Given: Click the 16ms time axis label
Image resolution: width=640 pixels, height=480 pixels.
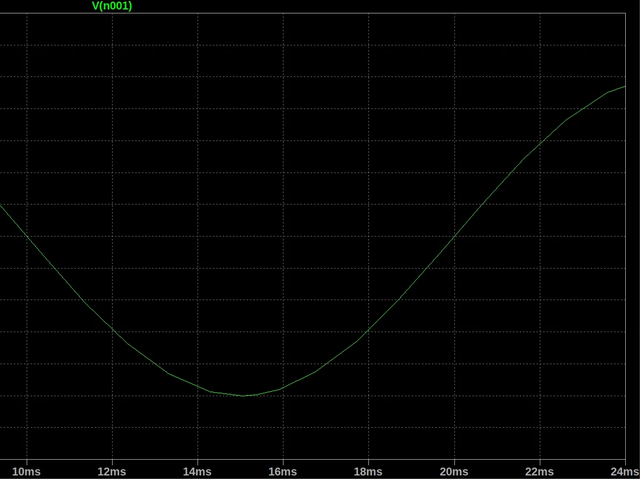Looking at the screenshot, I should coord(283,471).
